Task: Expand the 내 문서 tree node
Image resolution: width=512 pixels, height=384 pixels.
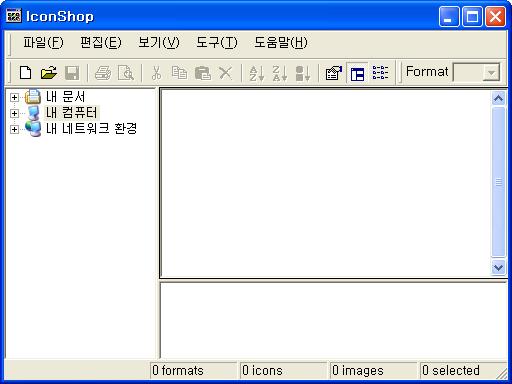Action: (x=14, y=97)
